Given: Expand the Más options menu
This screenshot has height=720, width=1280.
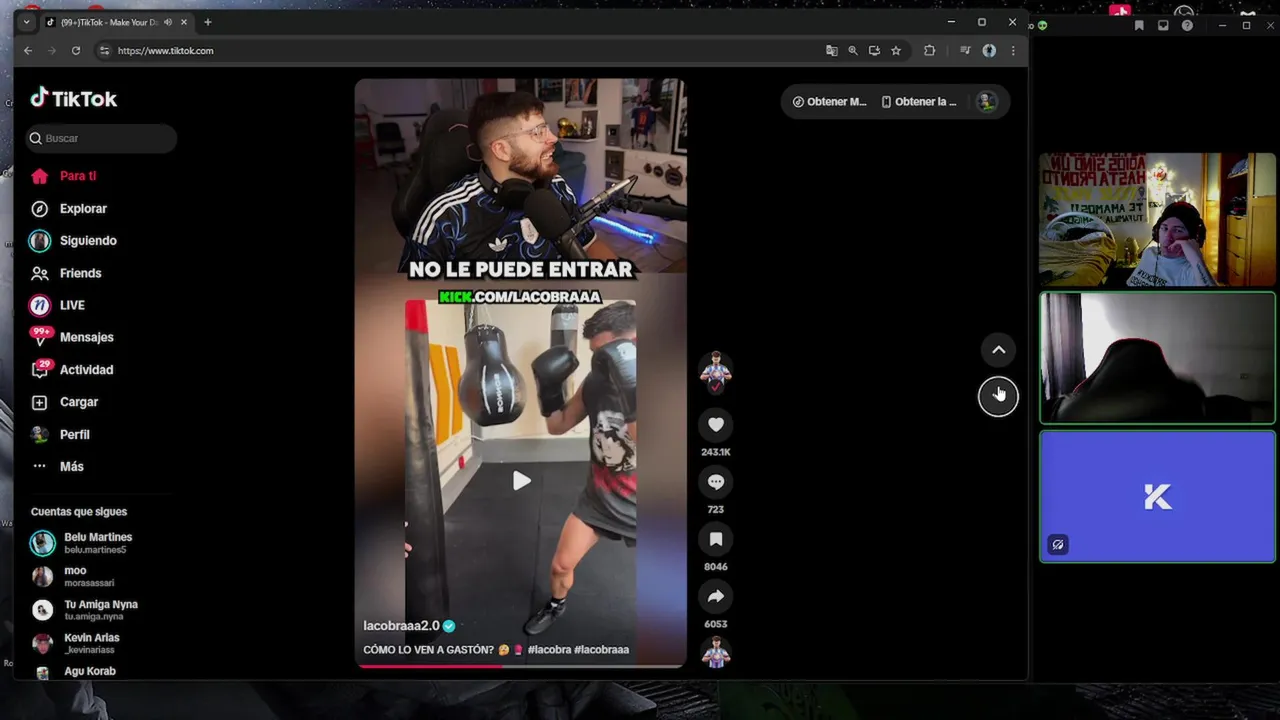Looking at the screenshot, I should [x=71, y=467].
